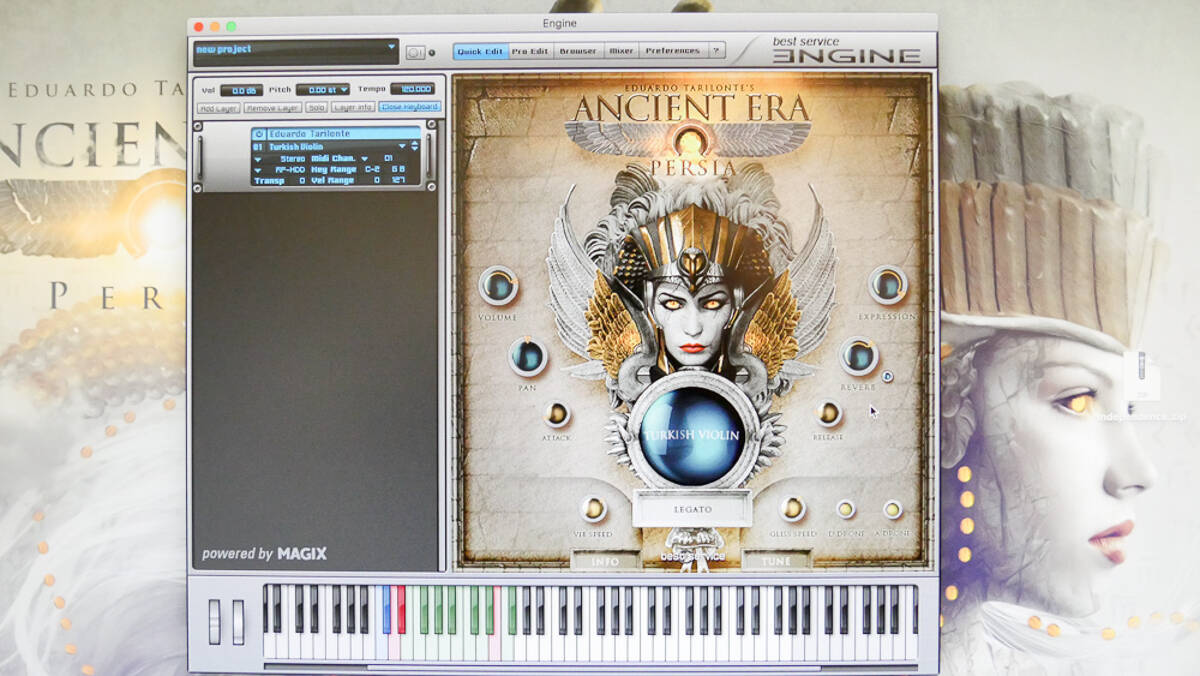This screenshot has height=676, width=1200.
Task: Open the Preferences tab
Action: (x=672, y=51)
